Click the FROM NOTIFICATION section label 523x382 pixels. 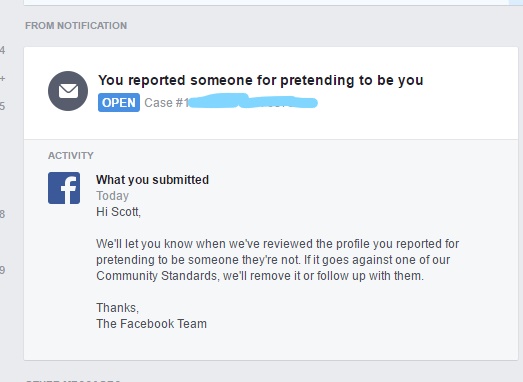76,26
